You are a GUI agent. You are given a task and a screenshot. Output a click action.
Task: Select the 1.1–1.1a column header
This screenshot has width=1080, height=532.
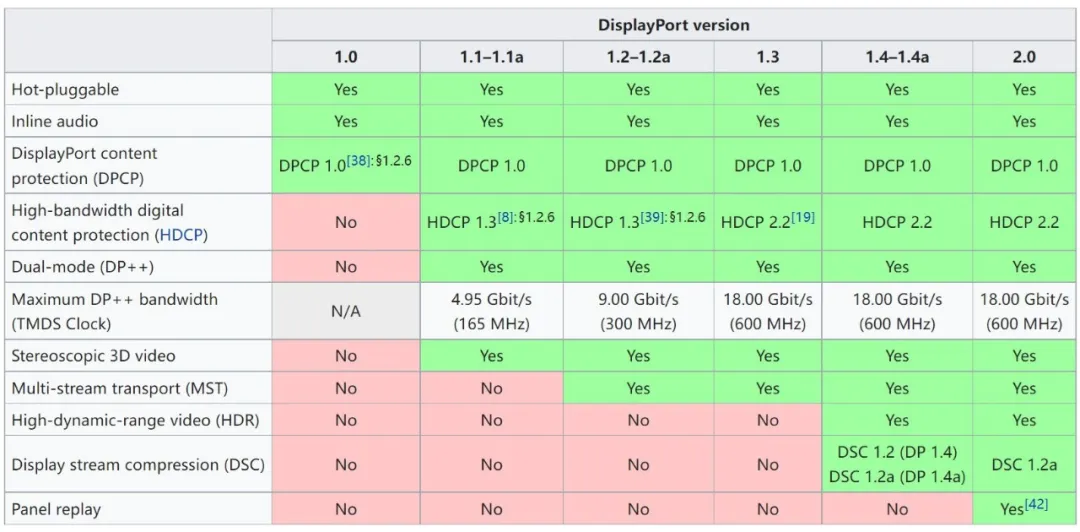(490, 57)
